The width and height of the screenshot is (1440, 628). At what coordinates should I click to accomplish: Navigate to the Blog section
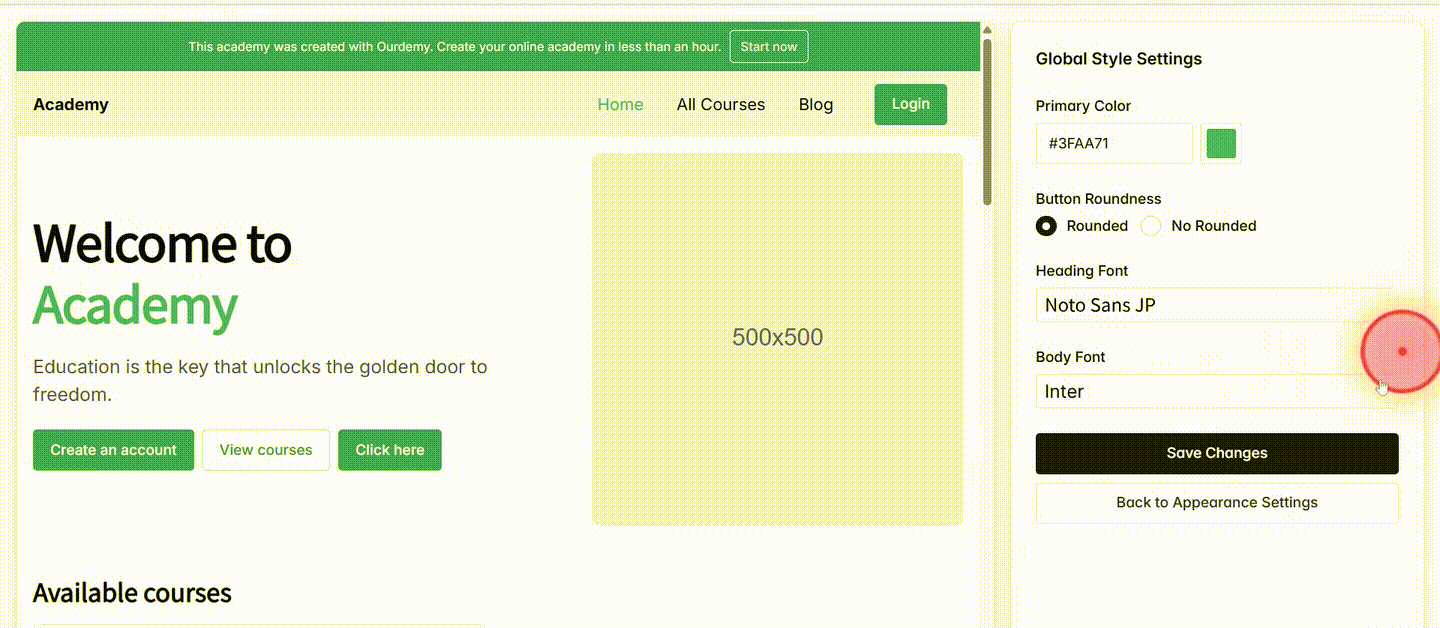(815, 104)
